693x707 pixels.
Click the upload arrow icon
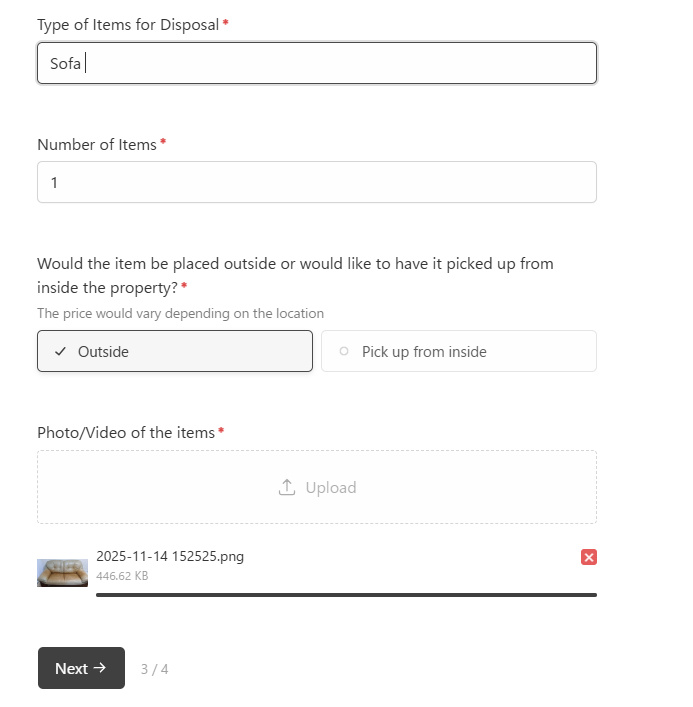(x=287, y=487)
